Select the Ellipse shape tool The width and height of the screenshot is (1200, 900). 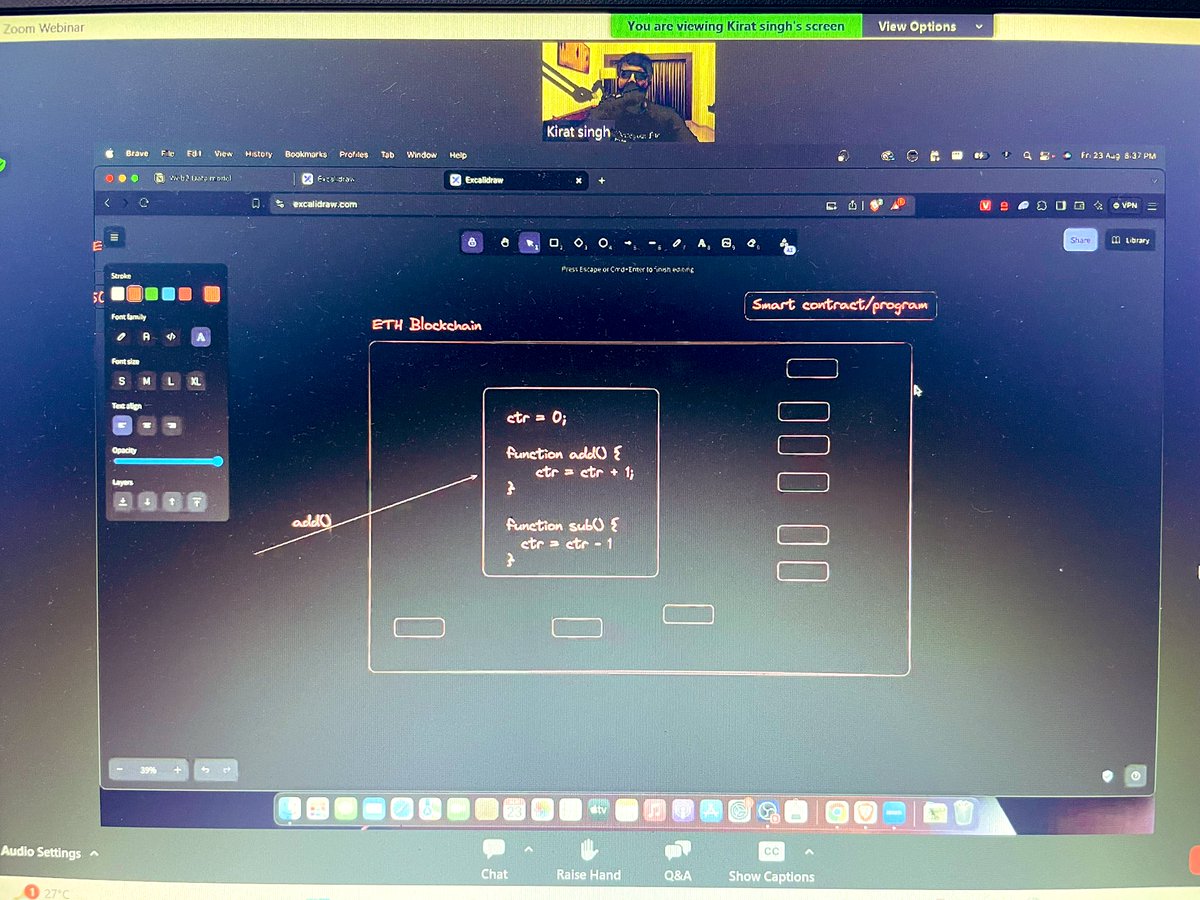click(x=604, y=242)
